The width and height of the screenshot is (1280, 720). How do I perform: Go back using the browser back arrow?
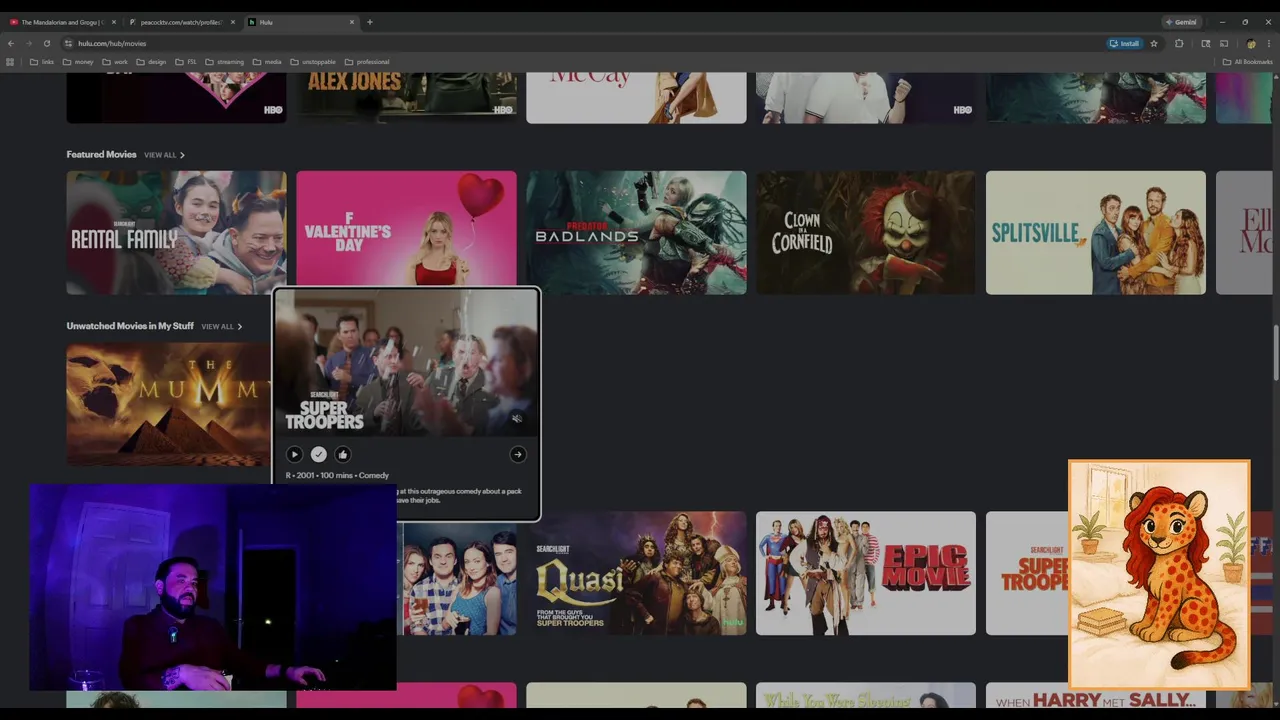pos(11,43)
